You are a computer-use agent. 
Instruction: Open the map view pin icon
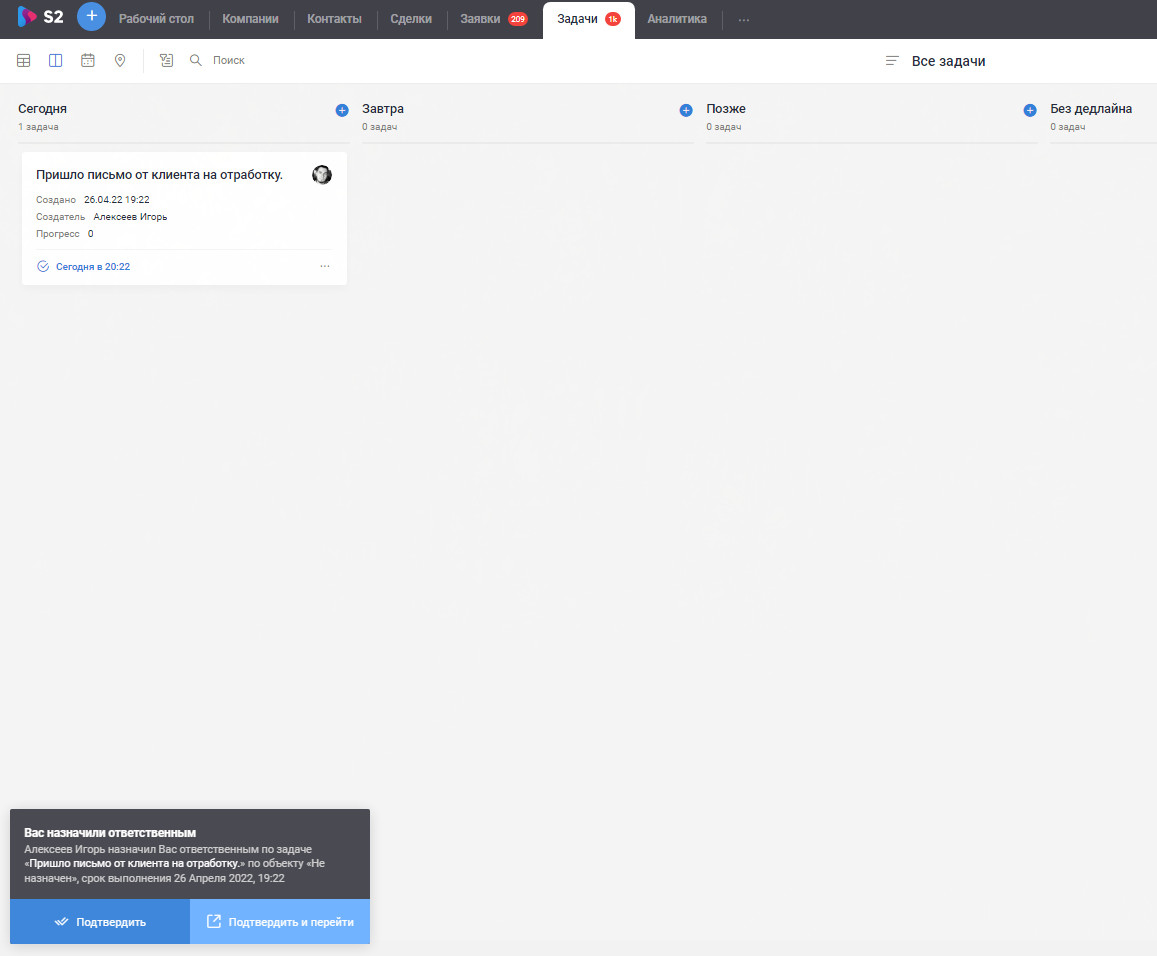(x=120, y=60)
